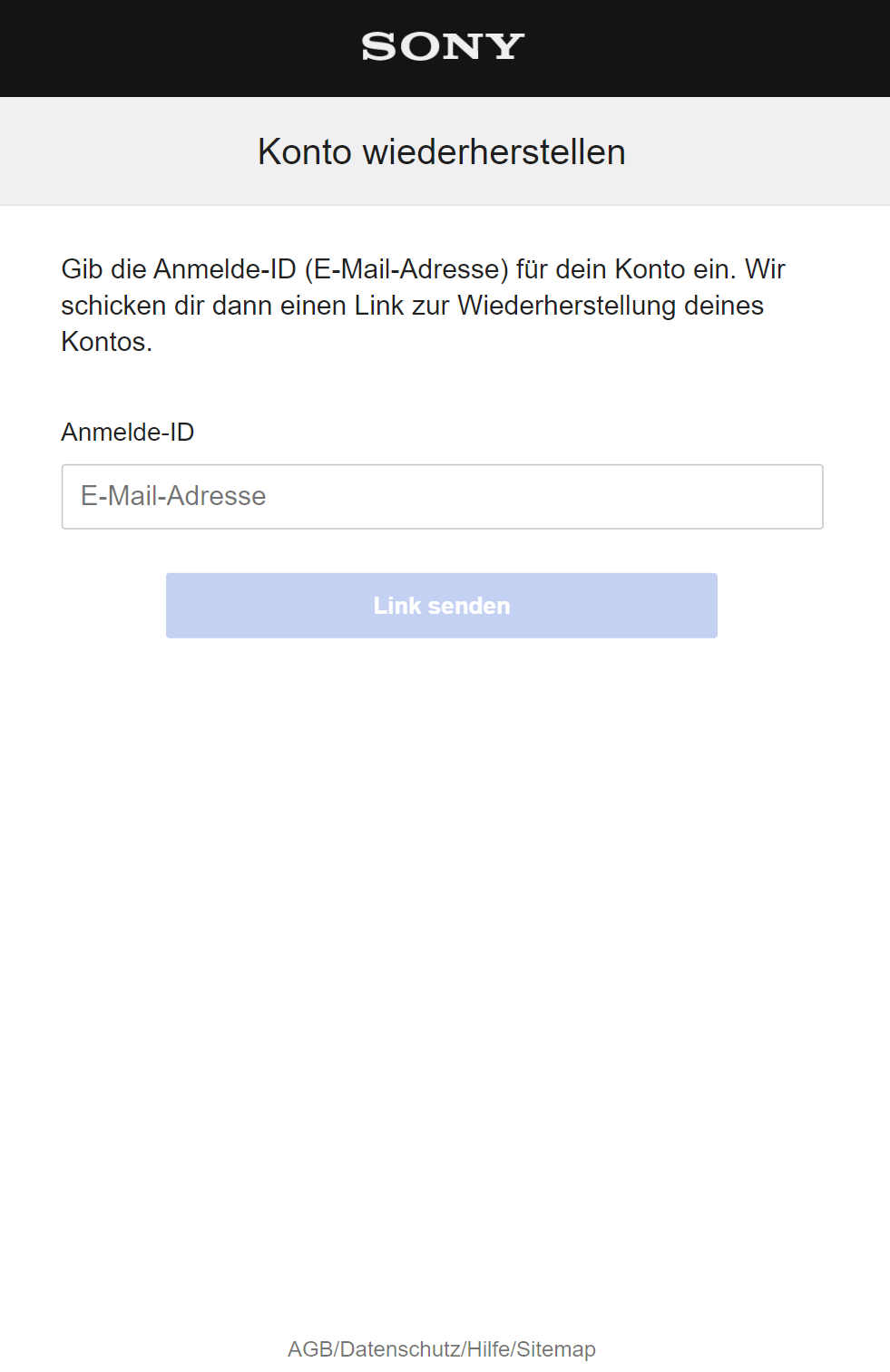Click the Sony logo
Screen dimensions: 890x1372
(x=443, y=46)
